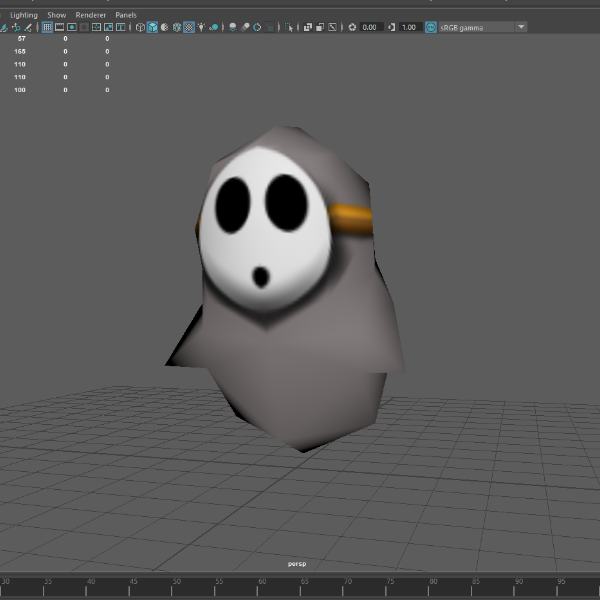600x600 pixels.
Task: Toggle the viewport Grid icon
Action: pyautogui.click(x=47, y=27)
